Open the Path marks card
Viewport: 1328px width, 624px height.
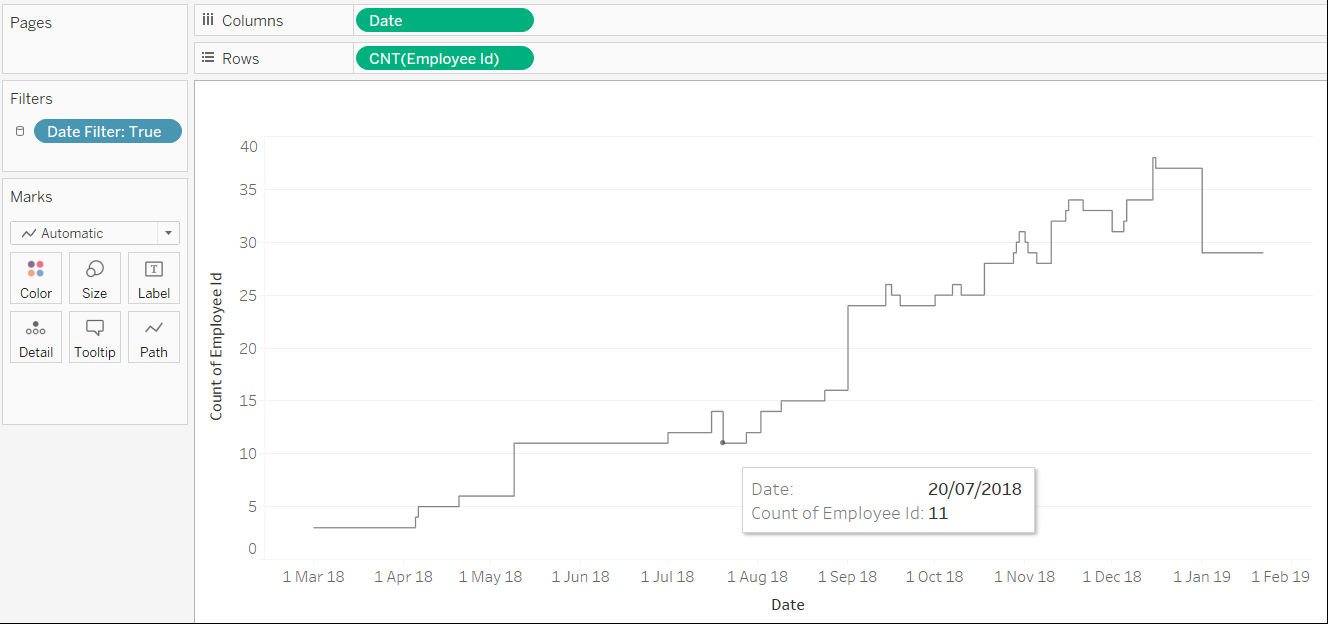click(154, 337)
